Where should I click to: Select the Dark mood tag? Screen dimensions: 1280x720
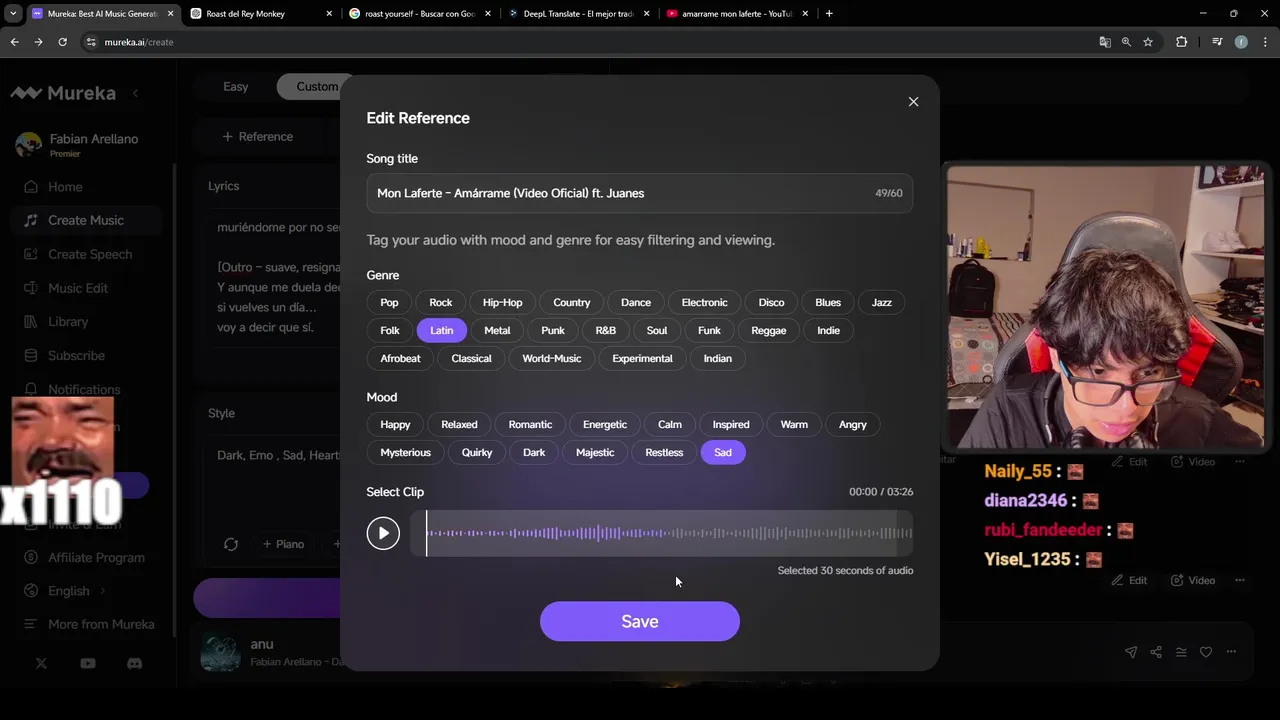click(534, 453)
